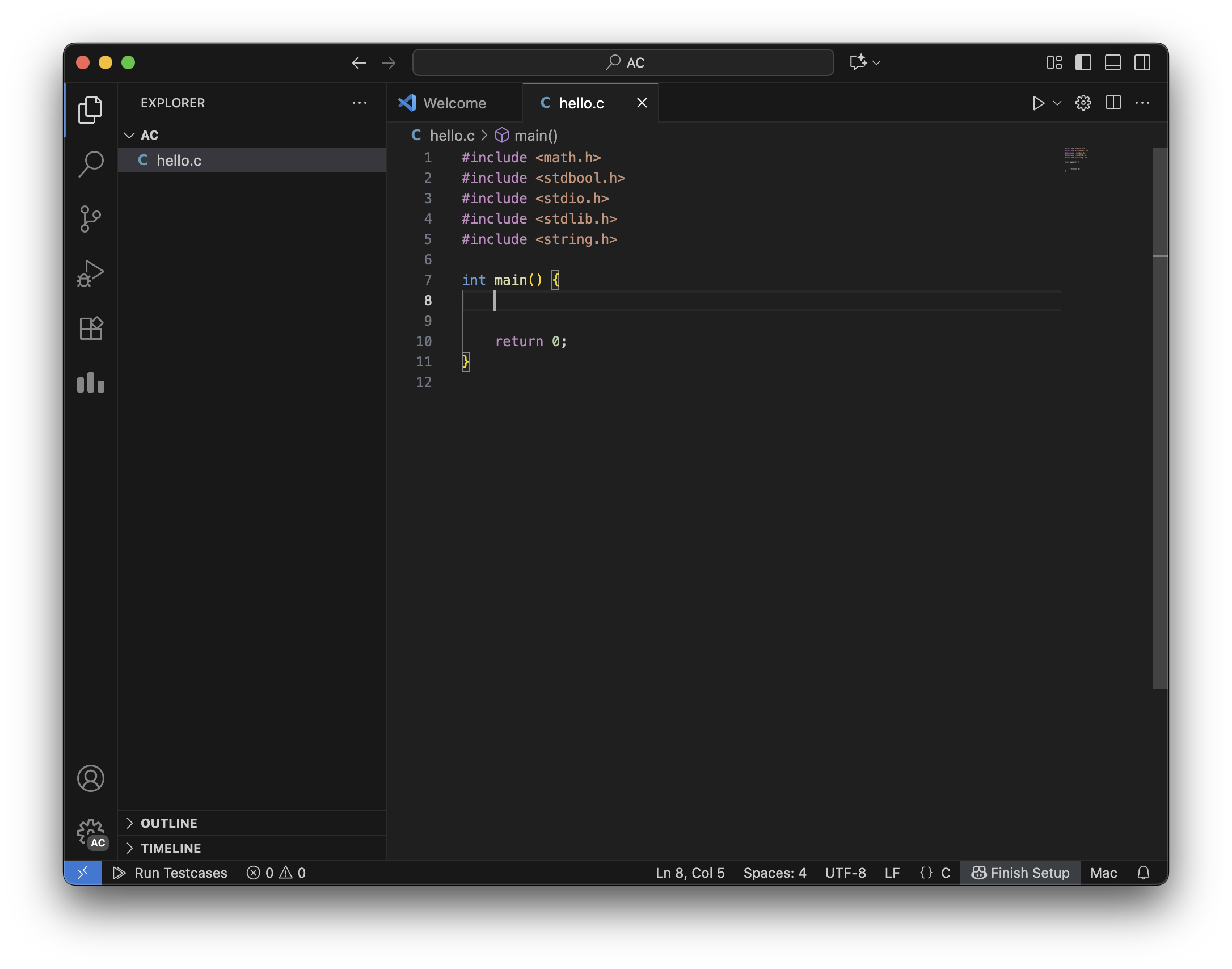The image size is (1232, 969).
Task: Open the Run and Debug view
Action: (91, 273)
